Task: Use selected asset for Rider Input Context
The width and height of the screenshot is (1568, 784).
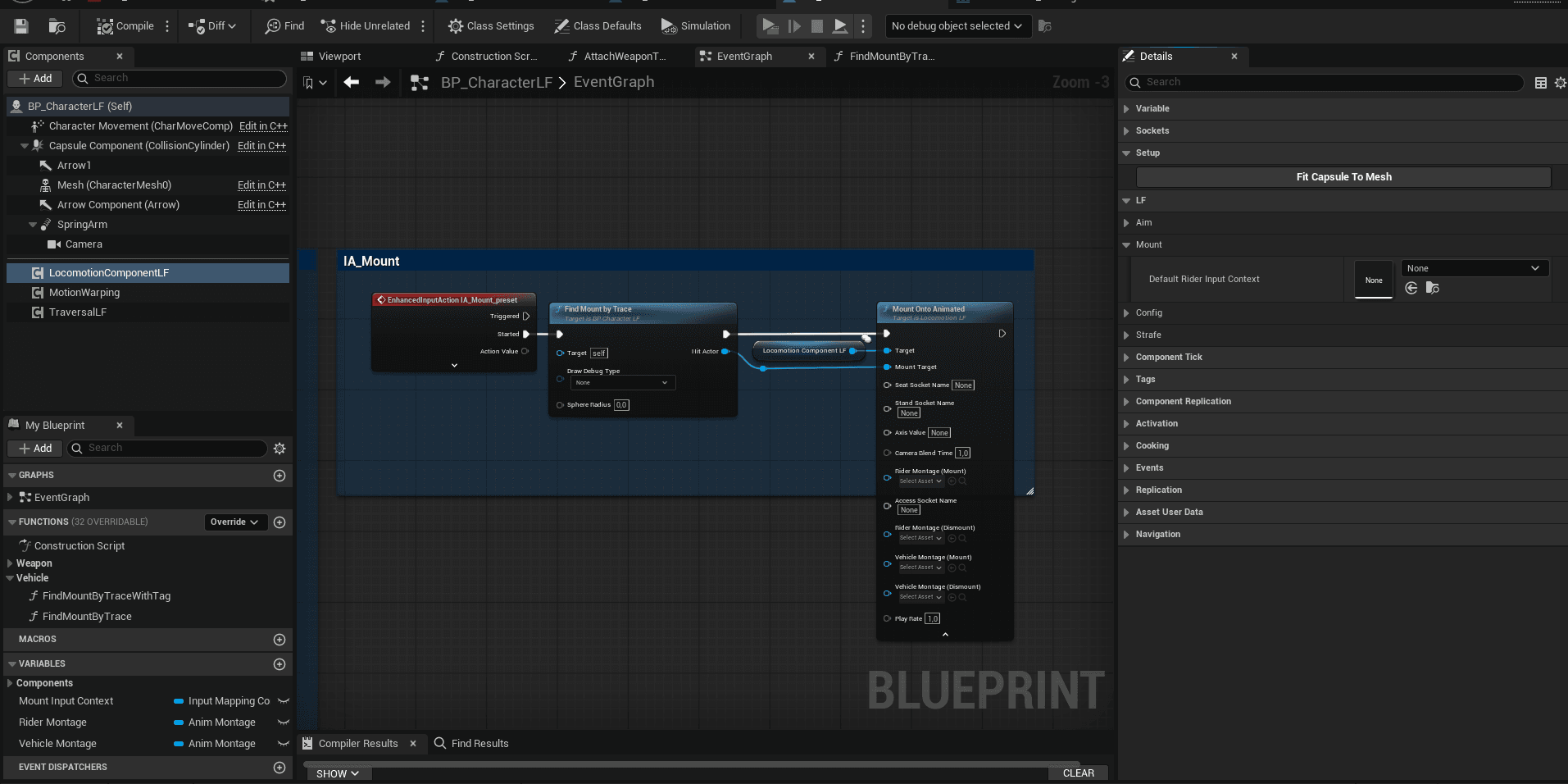Action: click(x=1411, y=289)
